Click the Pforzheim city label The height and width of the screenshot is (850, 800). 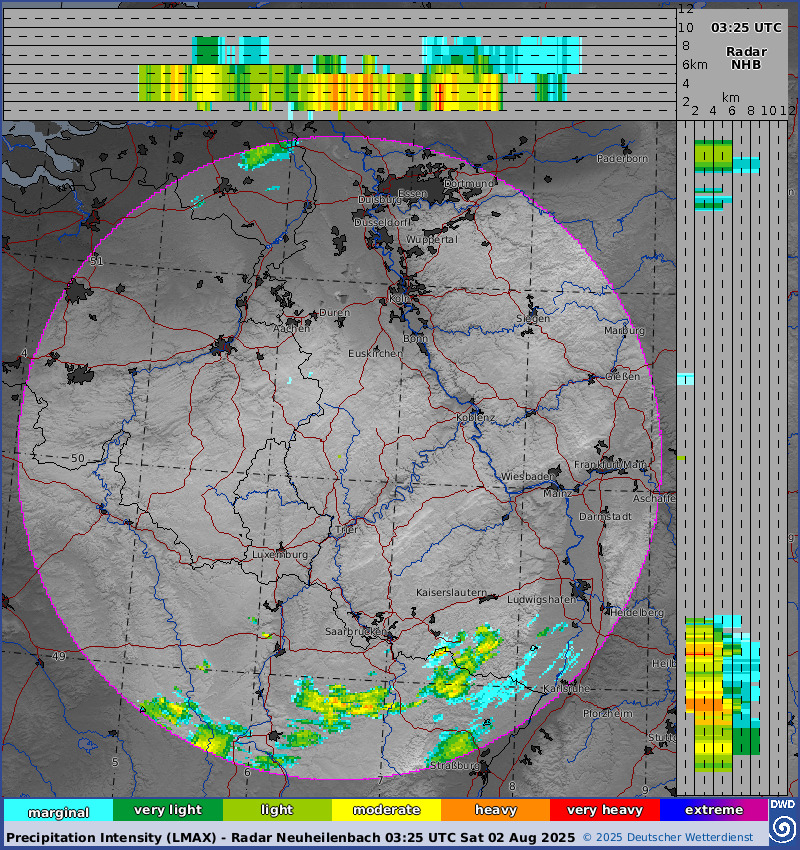click(x=608, y=713)
